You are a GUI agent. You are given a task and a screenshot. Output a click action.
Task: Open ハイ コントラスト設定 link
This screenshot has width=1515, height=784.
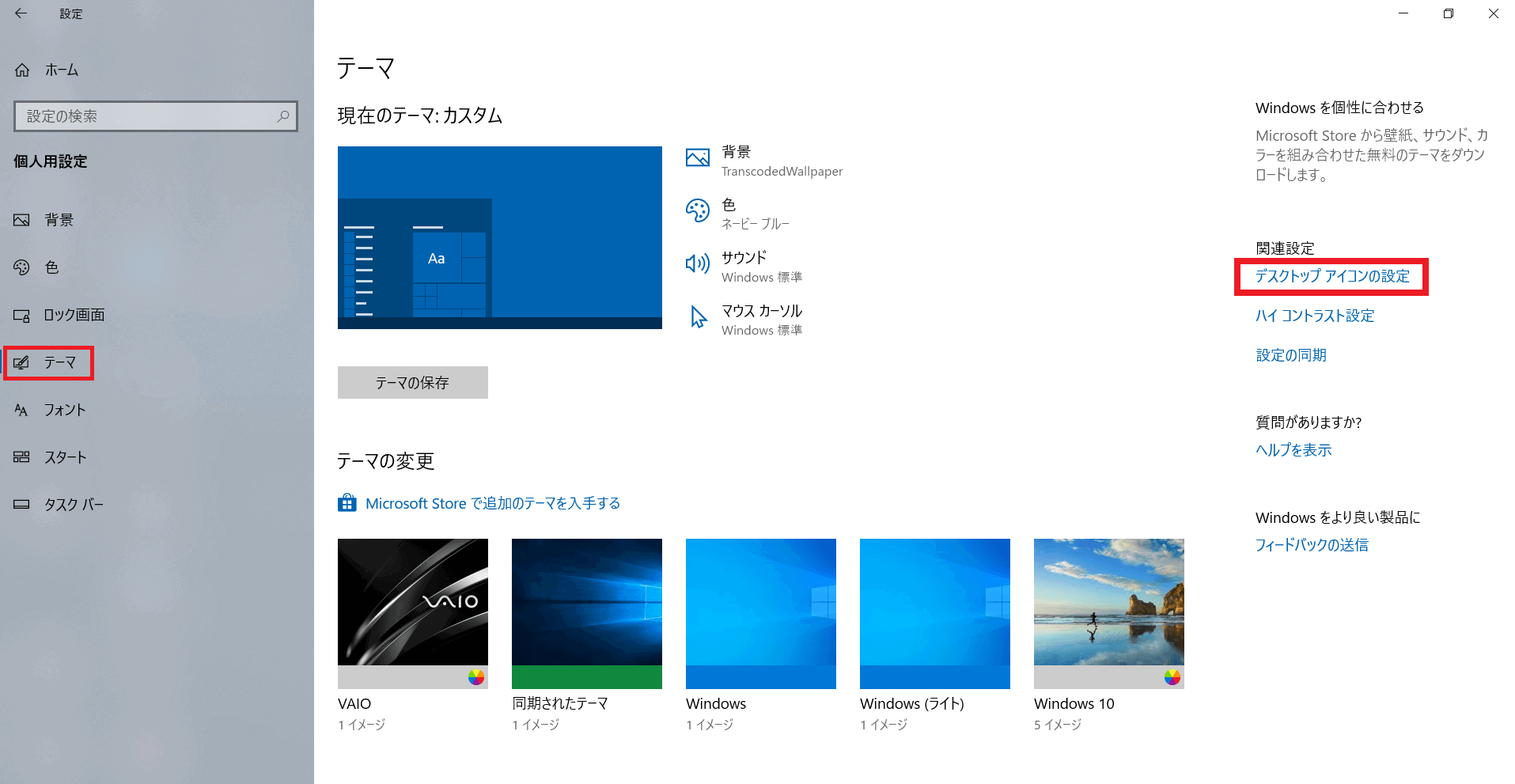[1315, 316]
